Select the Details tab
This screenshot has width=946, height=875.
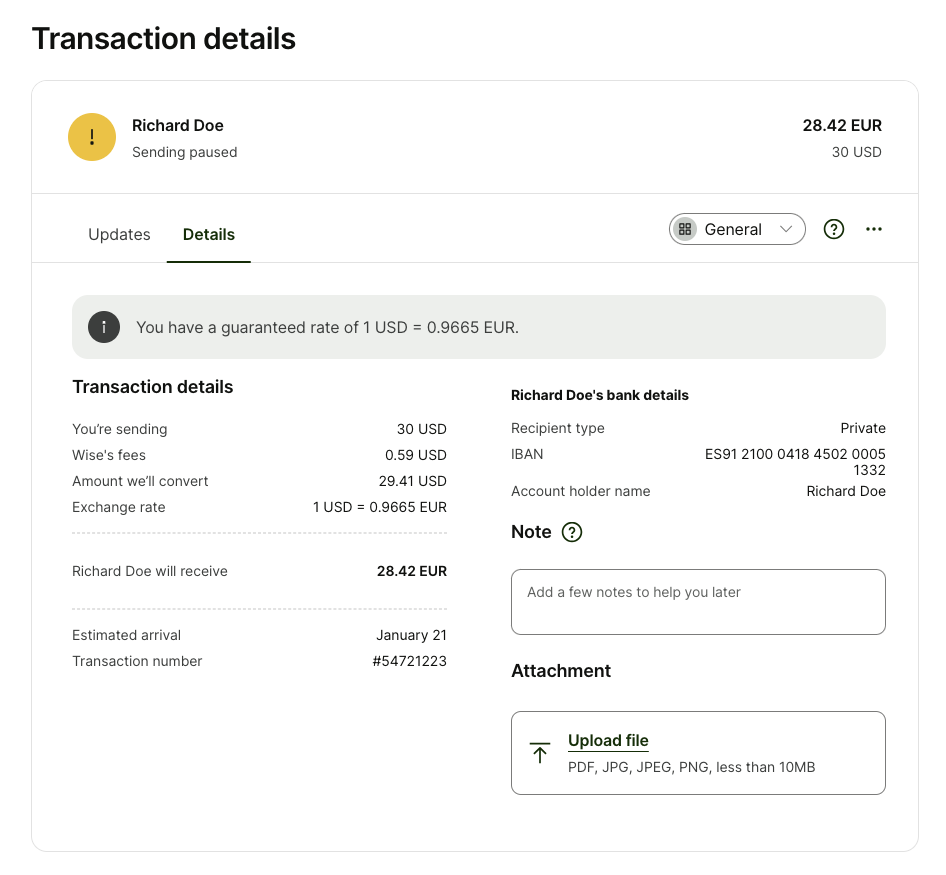point(208,234)
